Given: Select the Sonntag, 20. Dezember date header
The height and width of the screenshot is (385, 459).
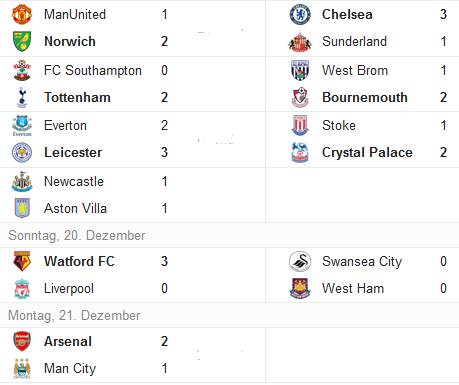Looking at the screenshot, I should 77,235.
